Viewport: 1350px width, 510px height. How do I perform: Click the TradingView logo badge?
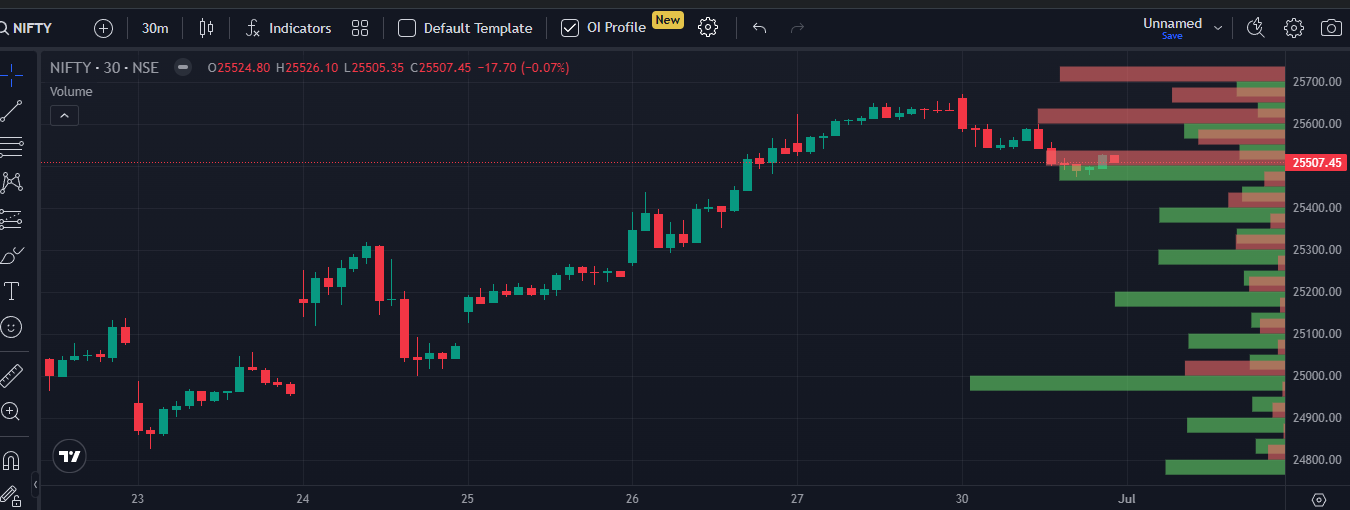69,456
